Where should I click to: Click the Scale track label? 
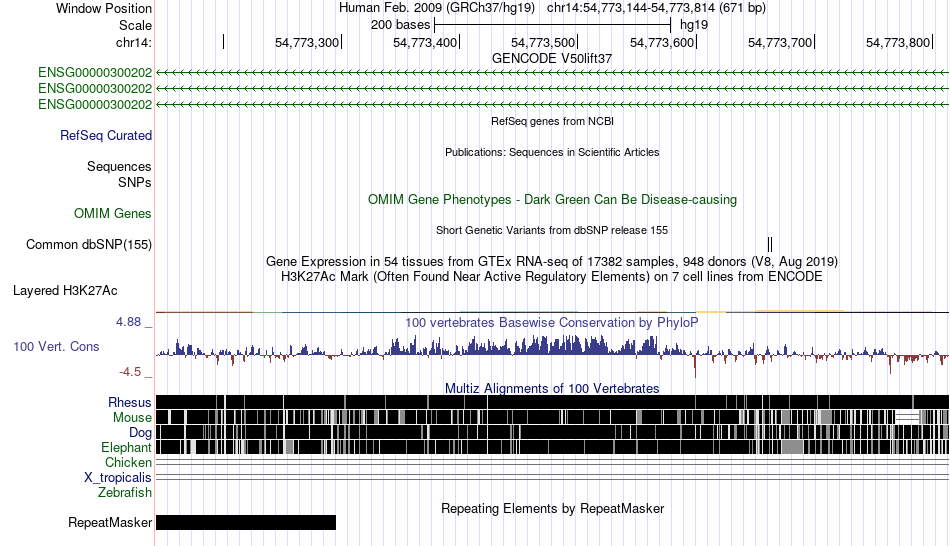135,25
